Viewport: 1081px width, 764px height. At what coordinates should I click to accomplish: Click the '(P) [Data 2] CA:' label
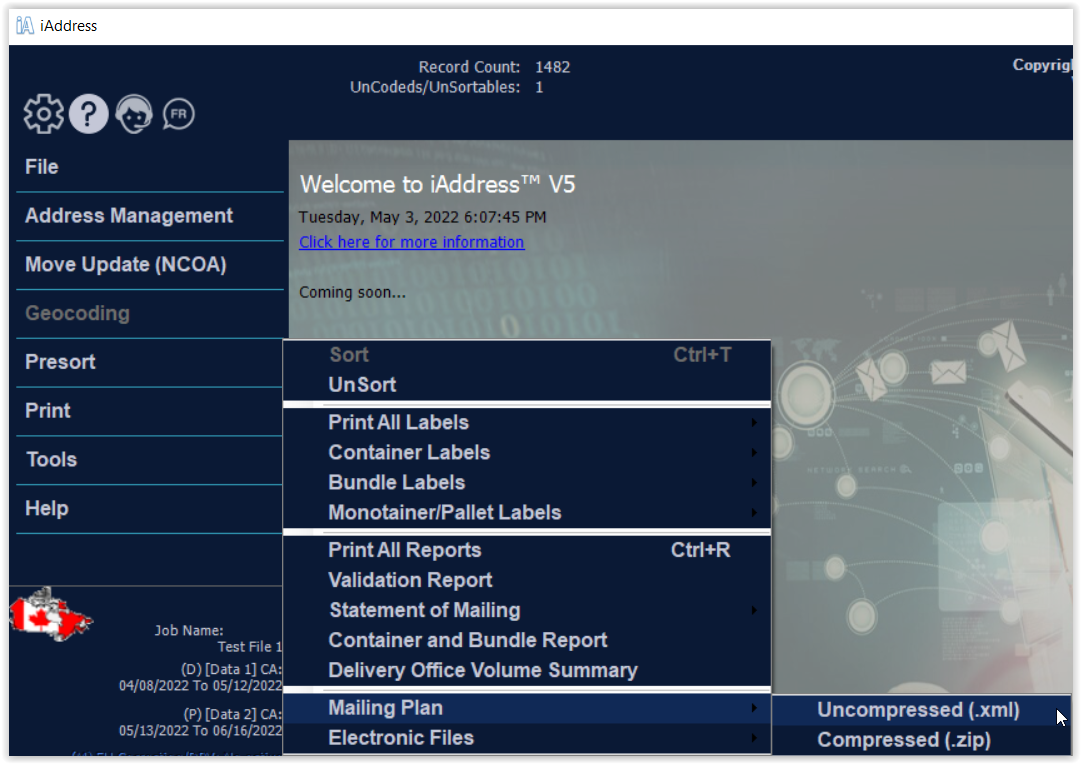click(233, 714)
